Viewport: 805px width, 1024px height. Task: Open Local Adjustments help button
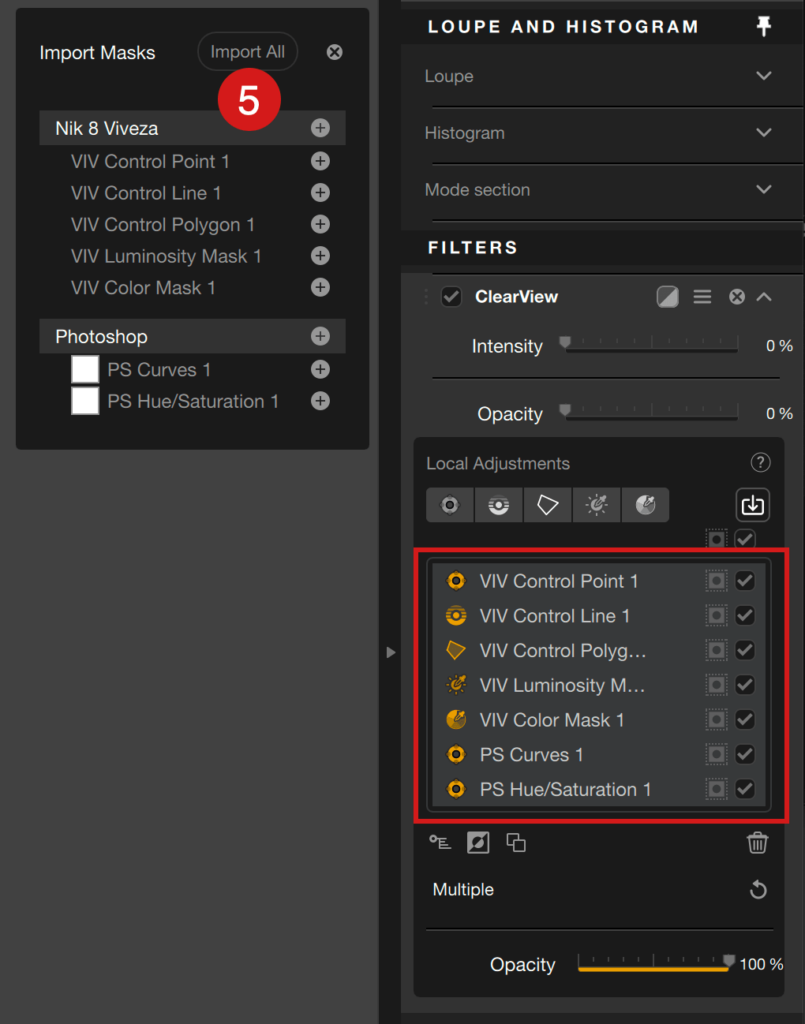[760, 463]
